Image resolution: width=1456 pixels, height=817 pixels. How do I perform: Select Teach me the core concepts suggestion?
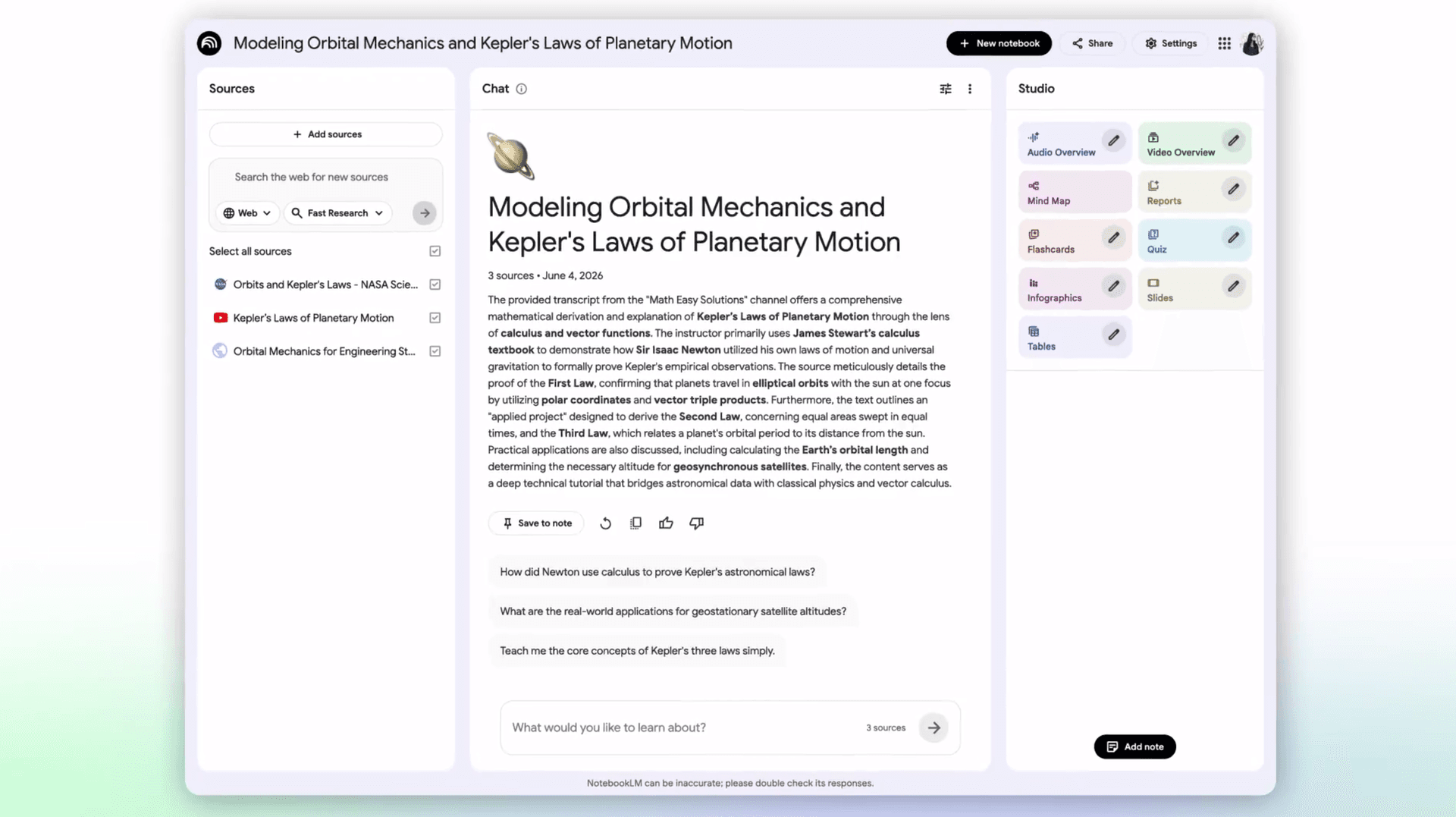point(637,651)
